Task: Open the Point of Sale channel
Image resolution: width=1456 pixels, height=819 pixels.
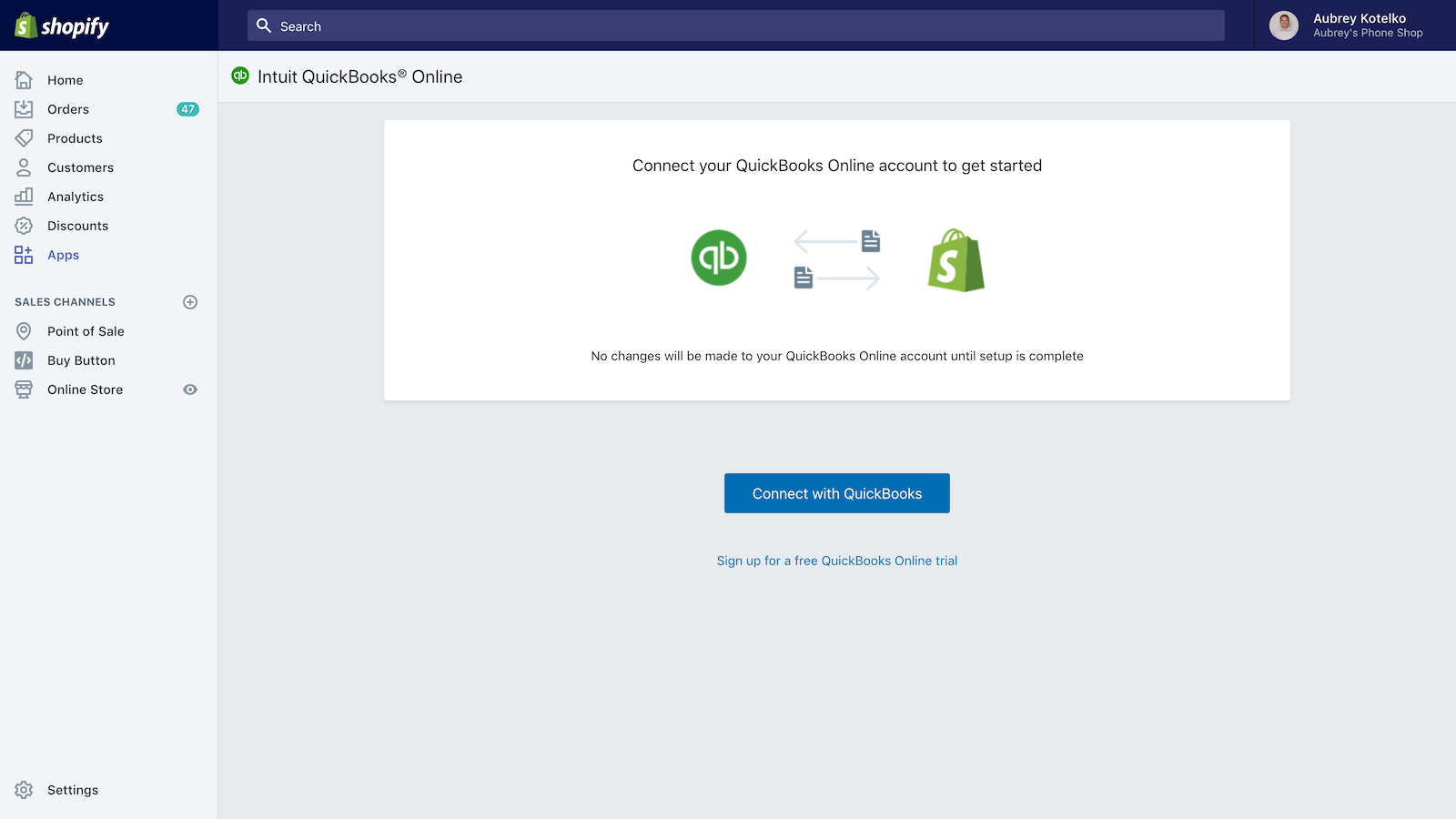Action: [x=86, y=331]
